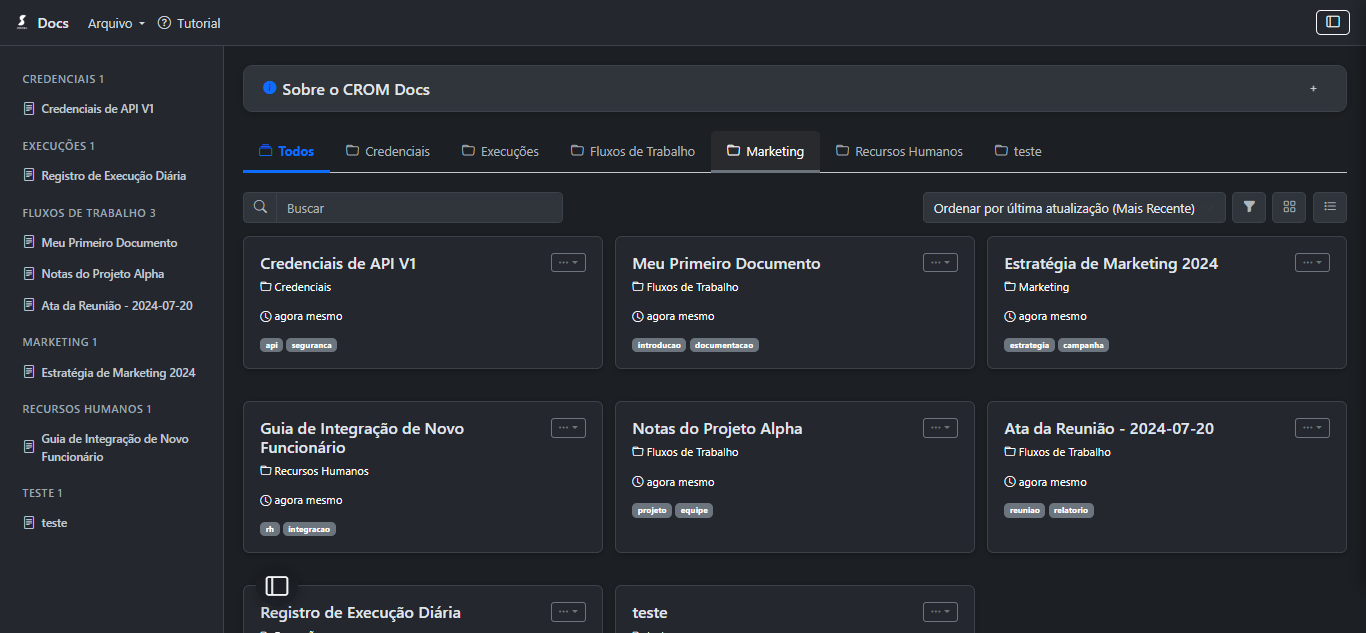1366x633 pixels.
Task: Click the CROM Docs logo icon
Action: [x=22, y=22]
